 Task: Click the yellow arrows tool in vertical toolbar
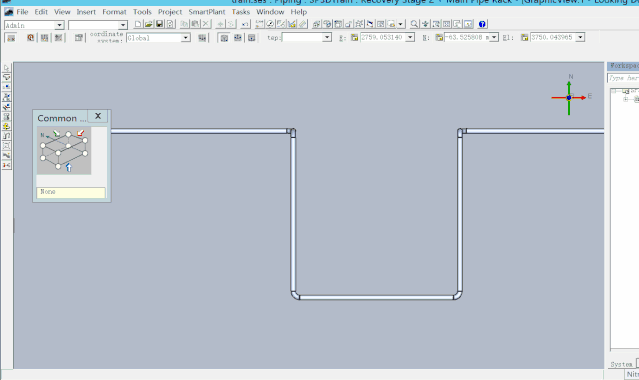(x=7, y=126)
